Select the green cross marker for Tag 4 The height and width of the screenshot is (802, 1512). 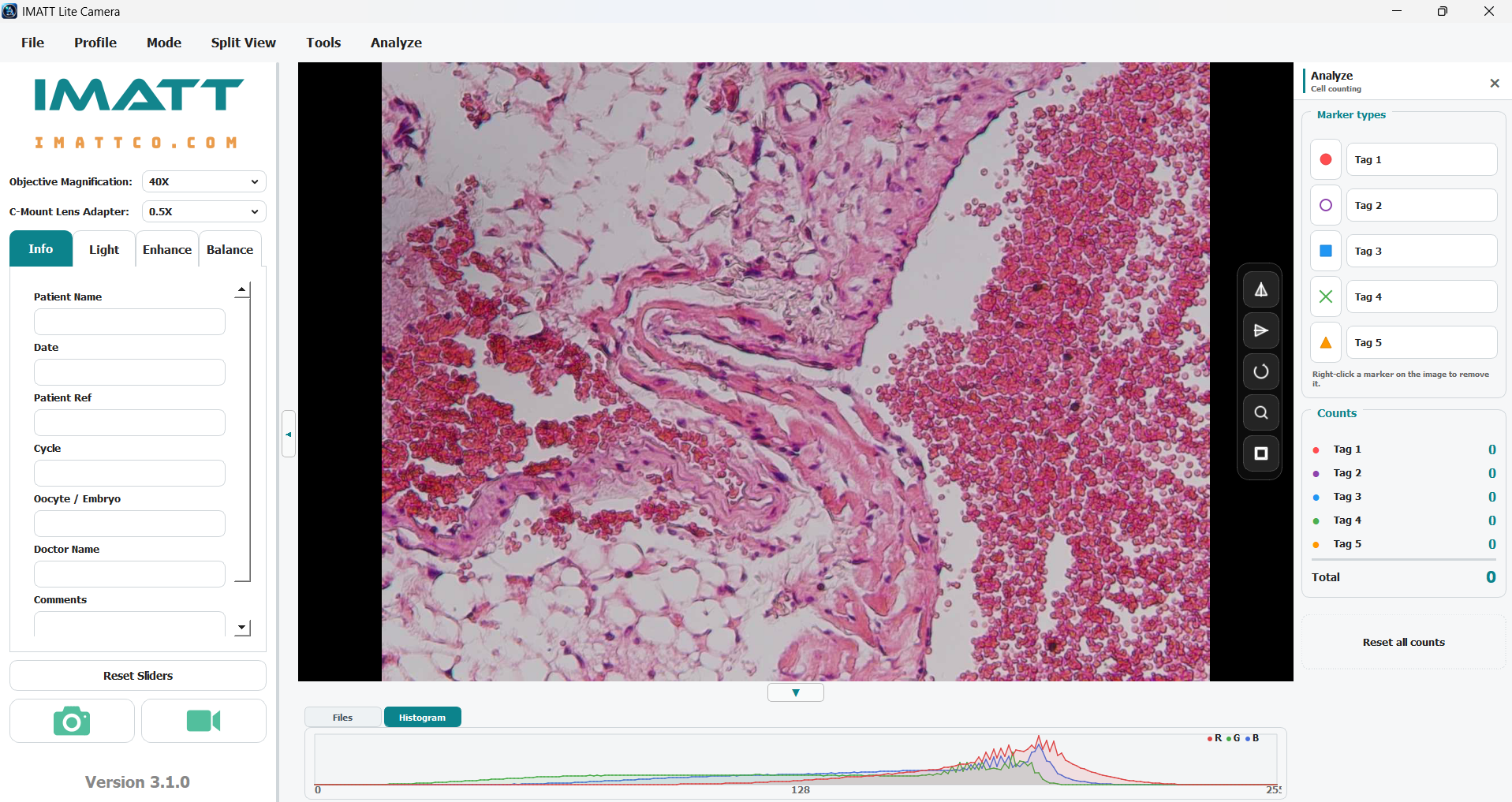click(x=1326, y=297)
